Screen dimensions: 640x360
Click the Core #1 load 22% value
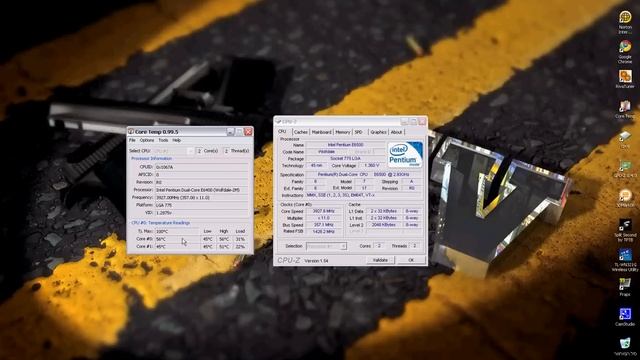pyautogui.click(x=240, y=247)
